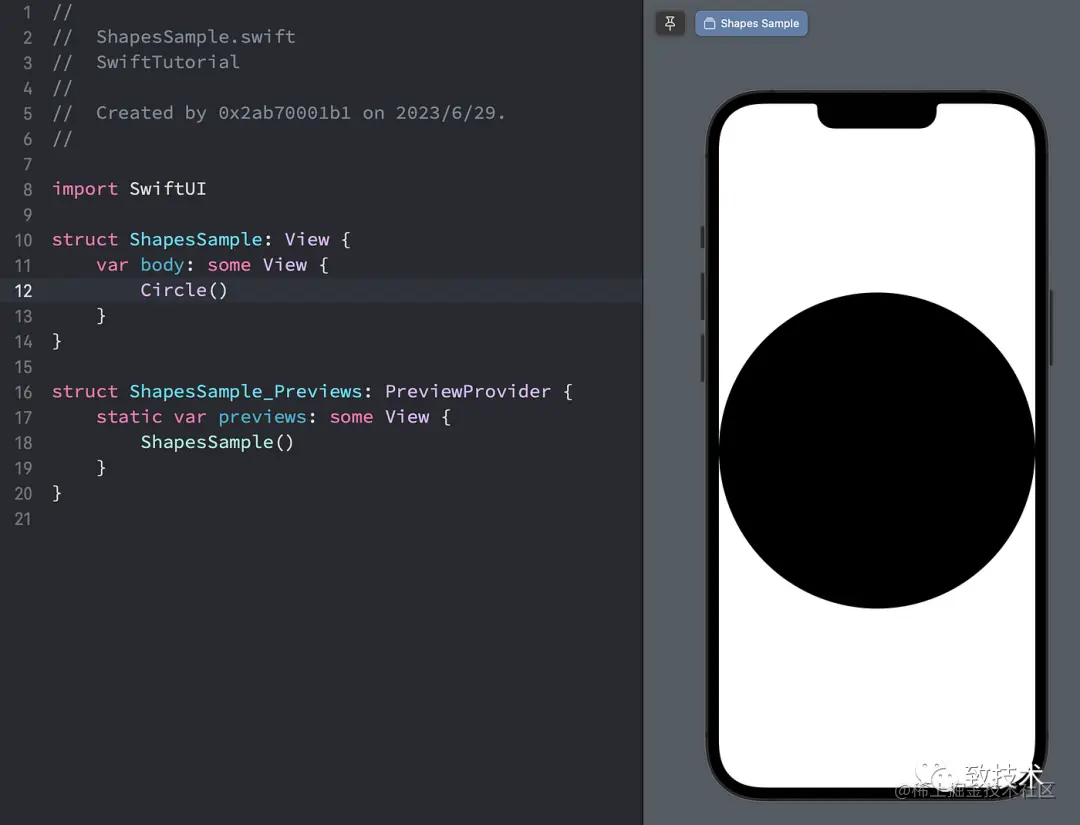Click the closing brace on line 14

pyautogui.click(x=57, y=341)
